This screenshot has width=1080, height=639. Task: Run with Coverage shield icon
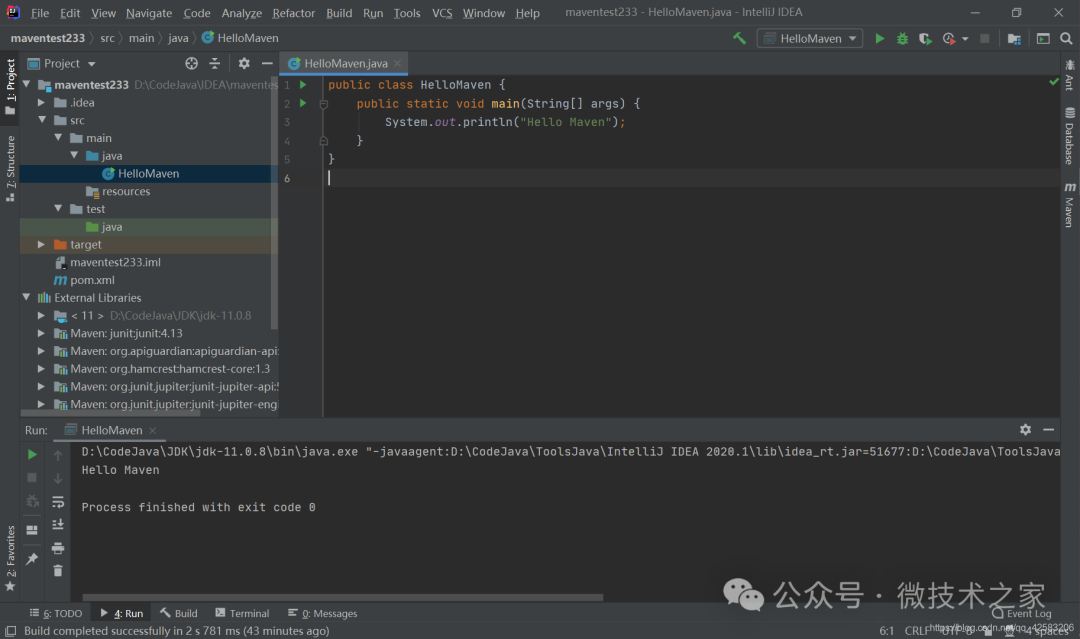925,39
